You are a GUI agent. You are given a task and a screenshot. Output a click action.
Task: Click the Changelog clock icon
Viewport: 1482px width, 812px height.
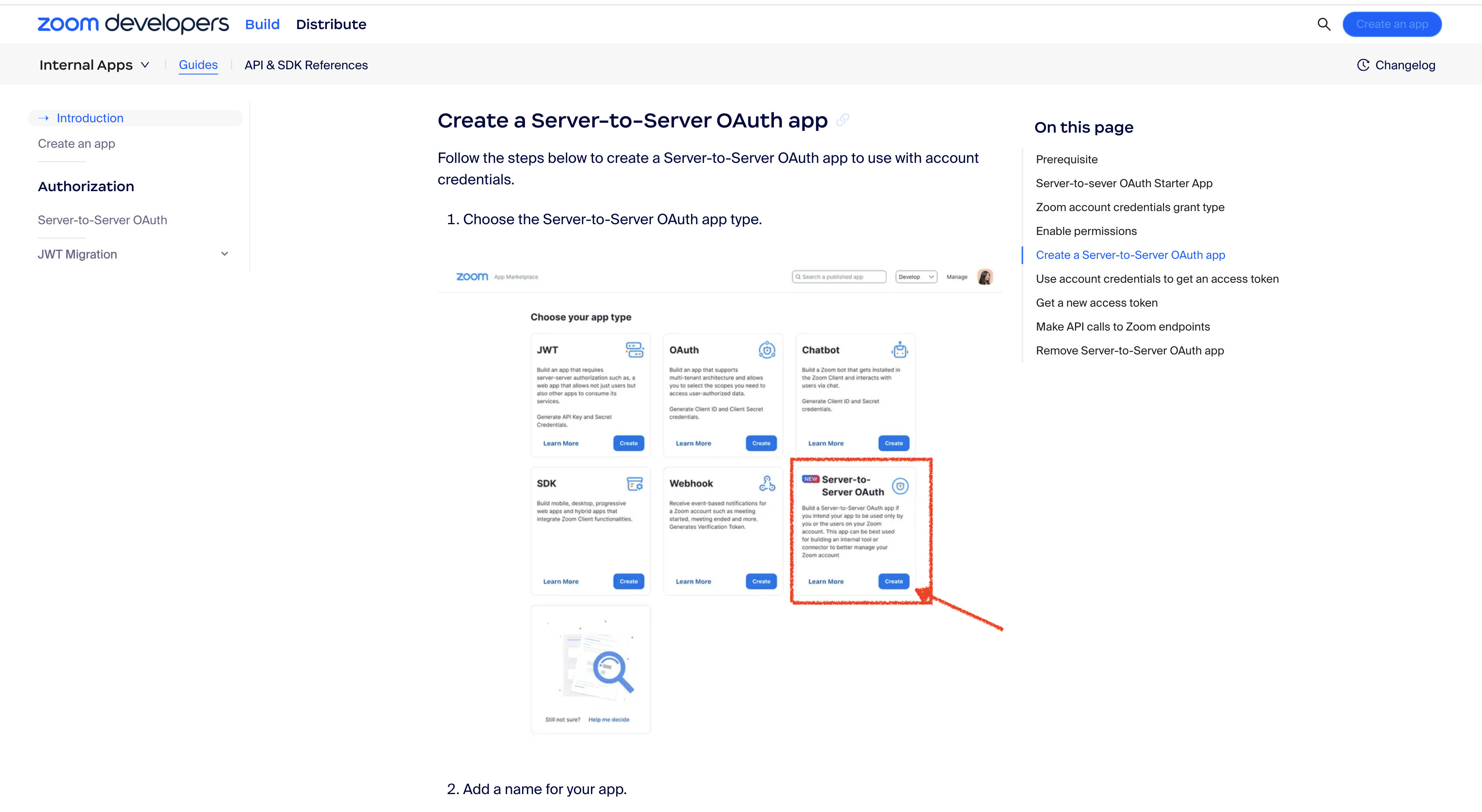(1363, 65)
